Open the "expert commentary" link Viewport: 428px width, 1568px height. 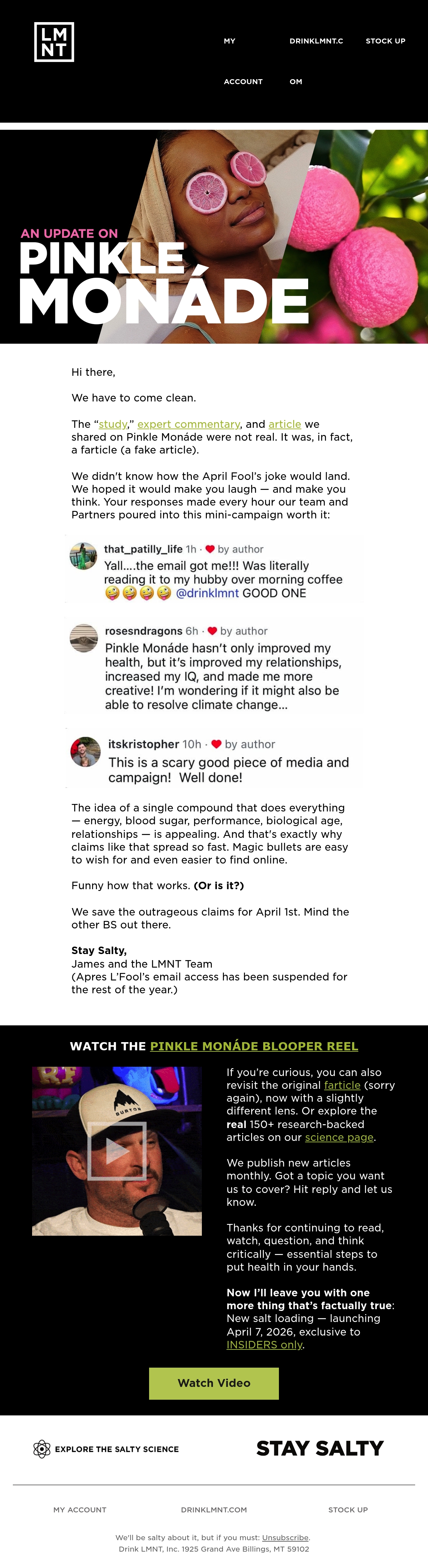(x=189, y=424)
